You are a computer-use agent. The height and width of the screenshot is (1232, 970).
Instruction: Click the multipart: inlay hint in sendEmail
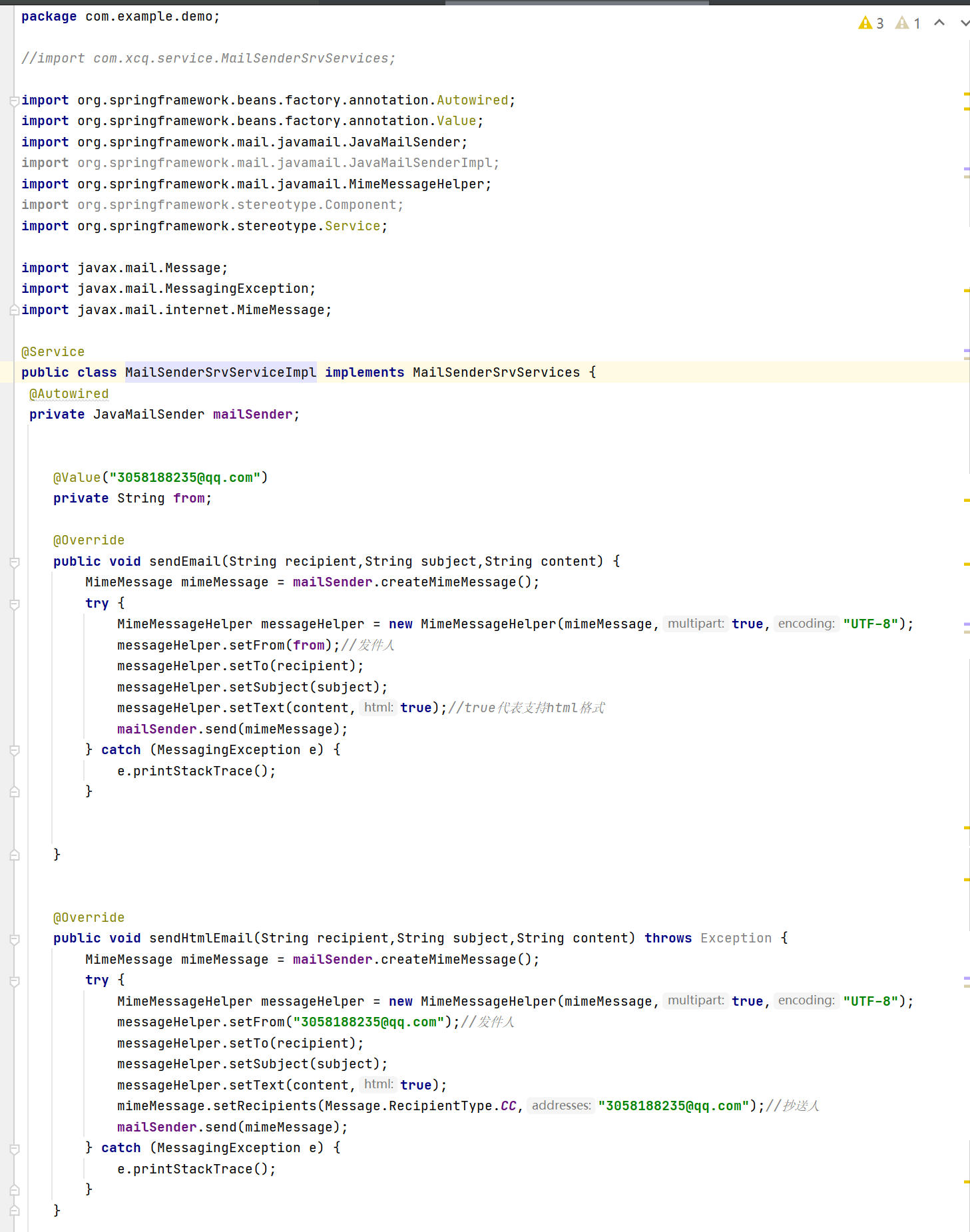coord(696,624)
